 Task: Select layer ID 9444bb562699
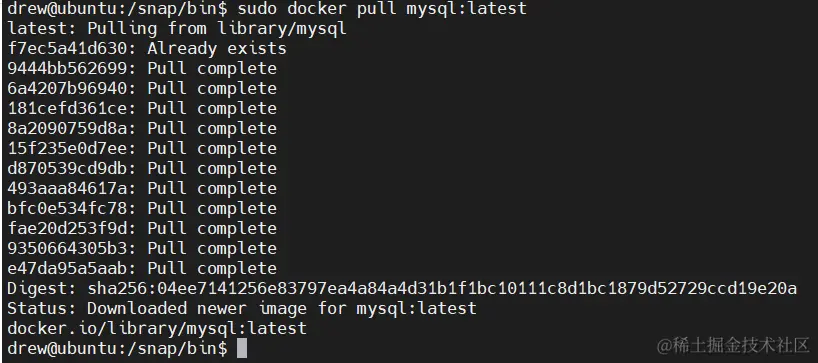[x=67, y=68]
